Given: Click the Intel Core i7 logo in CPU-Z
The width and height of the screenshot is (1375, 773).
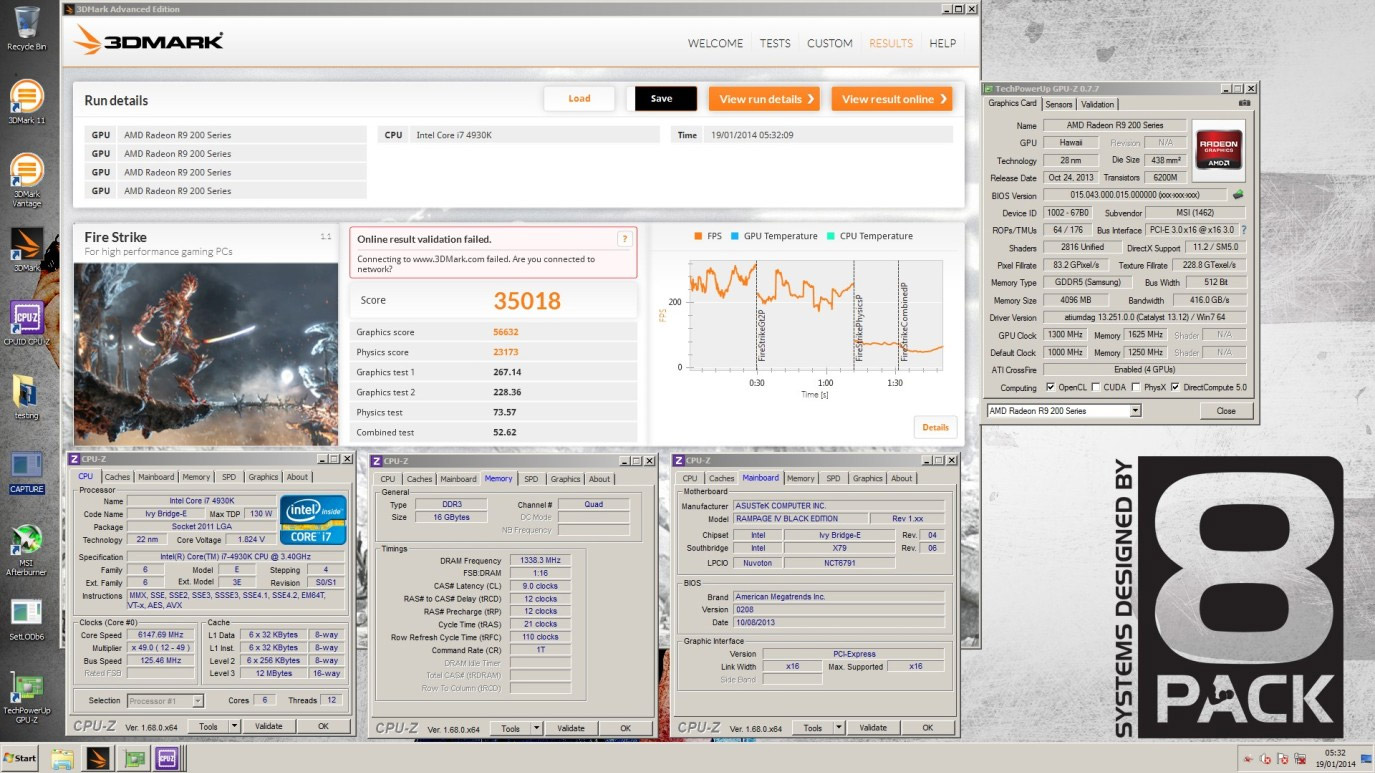Looking at the screenshot, I should [x=313, y=519].
